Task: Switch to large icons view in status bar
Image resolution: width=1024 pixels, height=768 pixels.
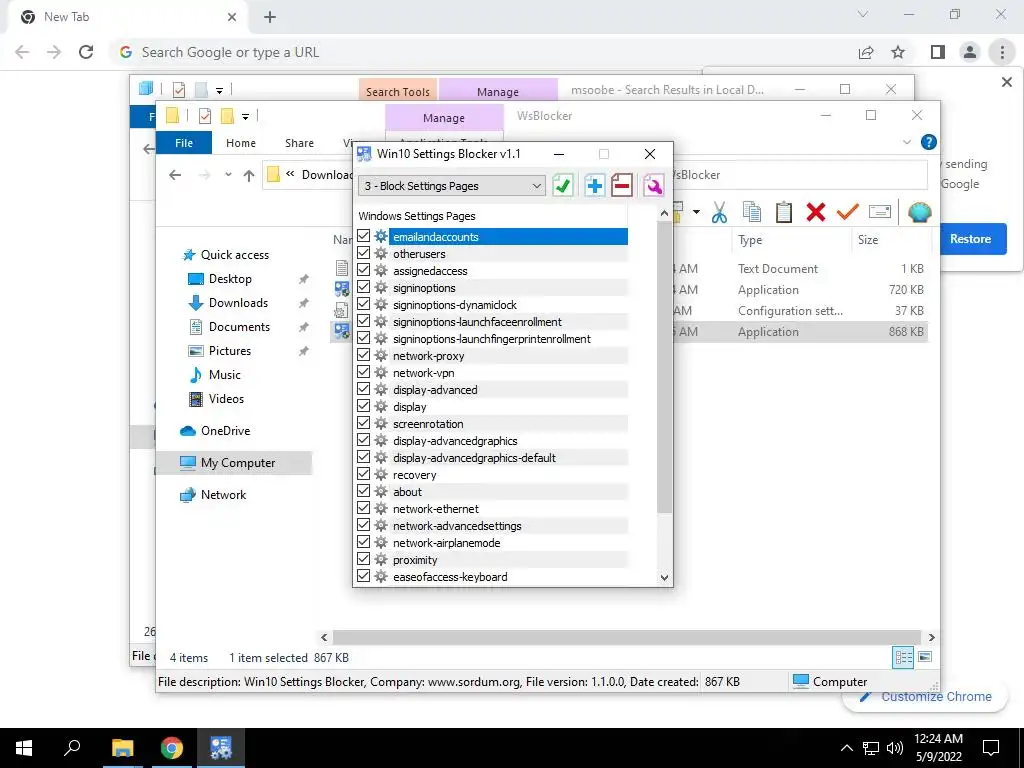Action: click(x=925, y=657)
